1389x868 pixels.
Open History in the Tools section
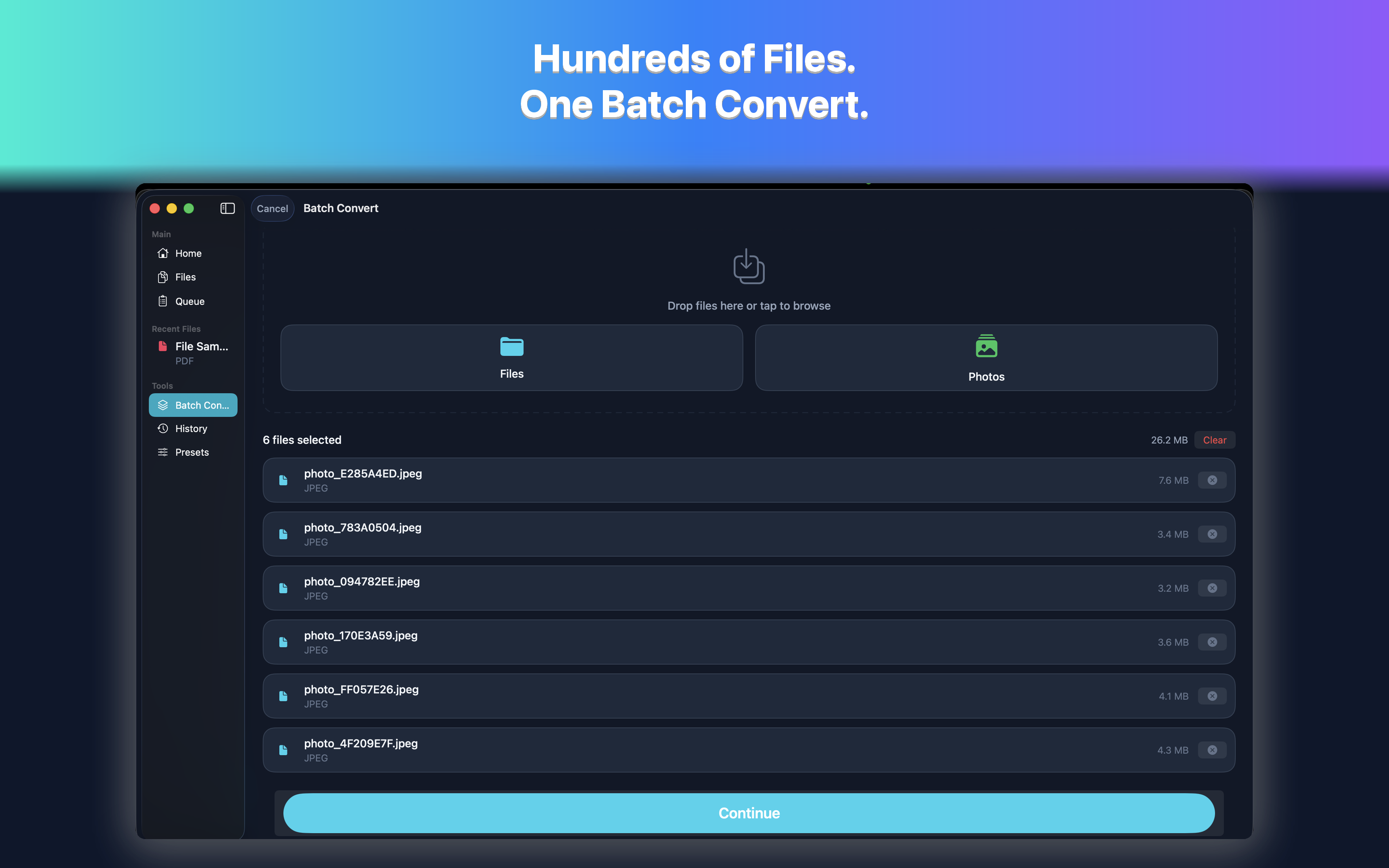(193, 429)
